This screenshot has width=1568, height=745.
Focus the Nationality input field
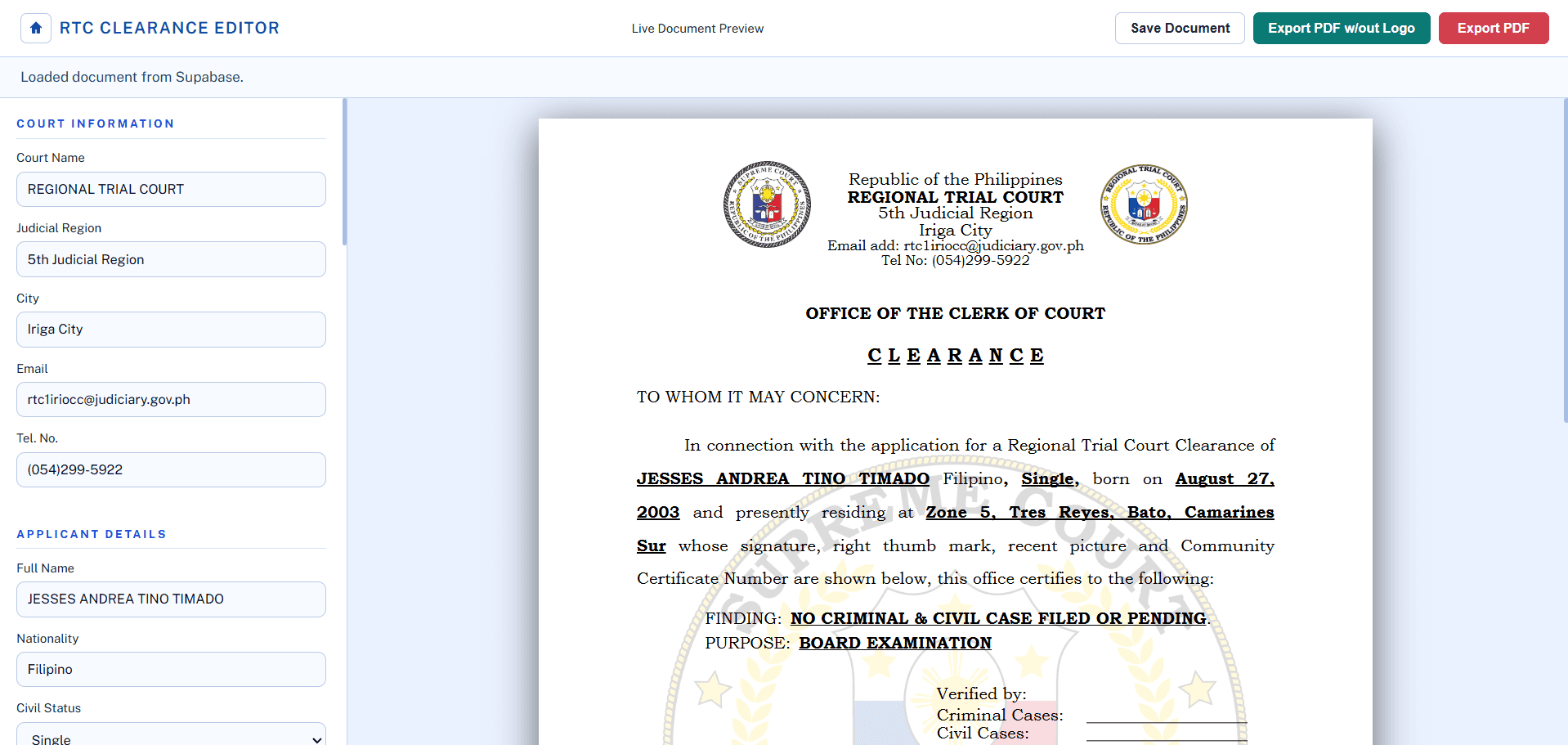pyautogui.click(x=171, y=669)
